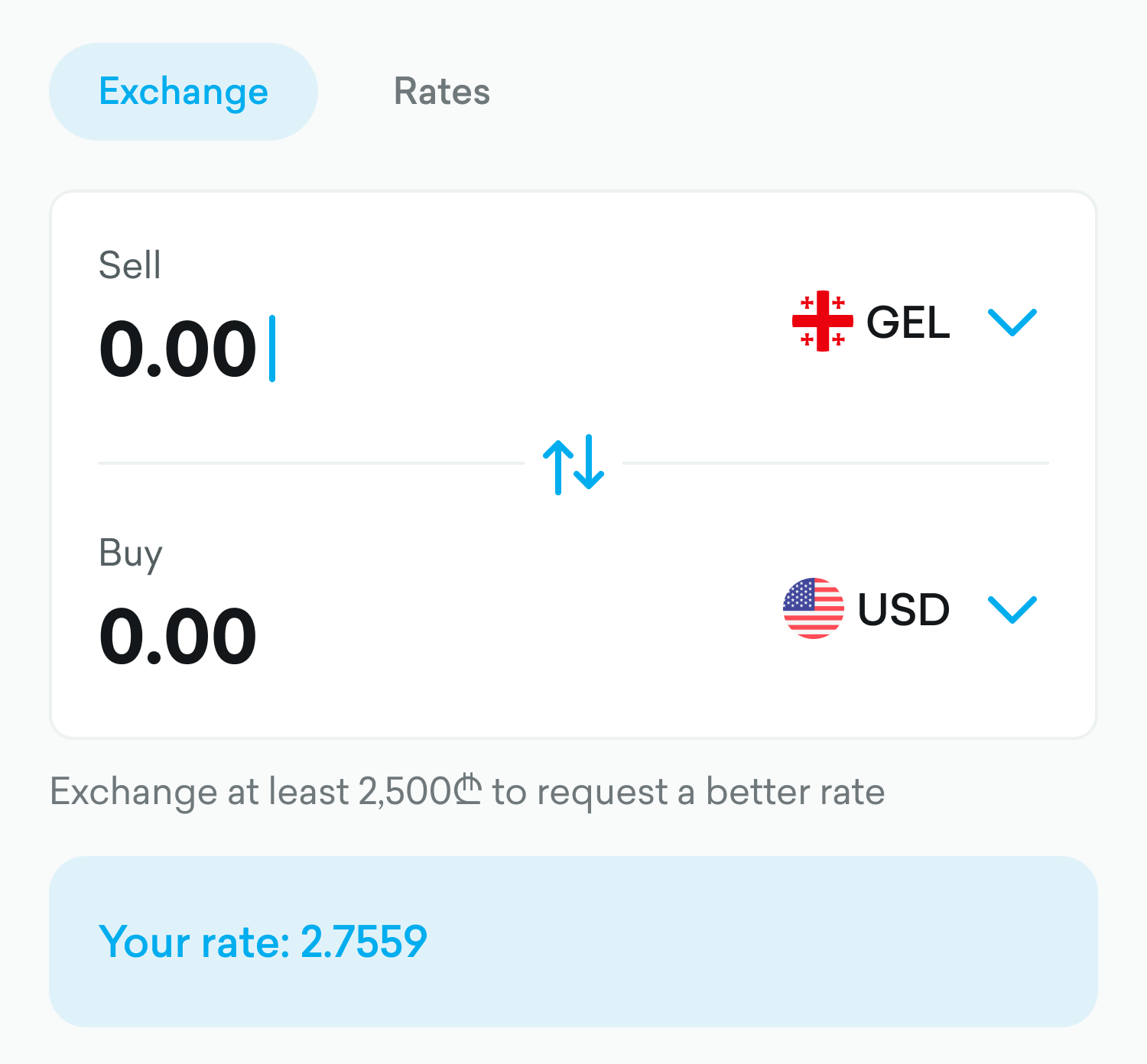1147x1064 pixels.
Task: Click the Buy label
Action: click(130, 553)
